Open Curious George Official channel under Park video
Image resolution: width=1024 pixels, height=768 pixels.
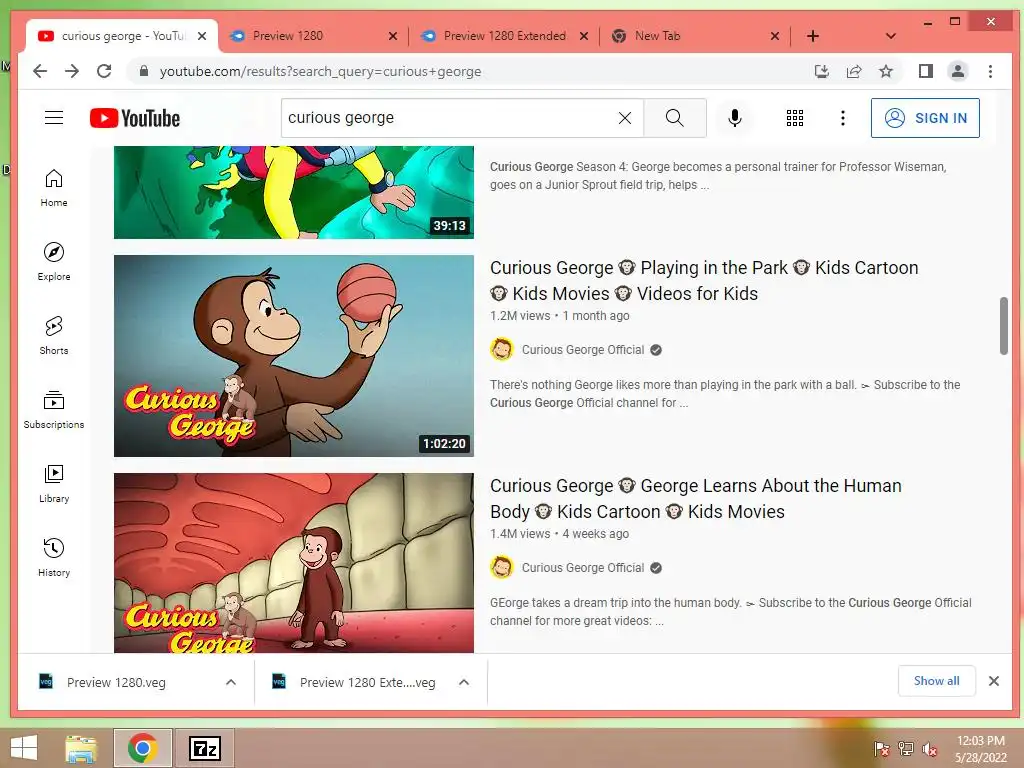583,349
